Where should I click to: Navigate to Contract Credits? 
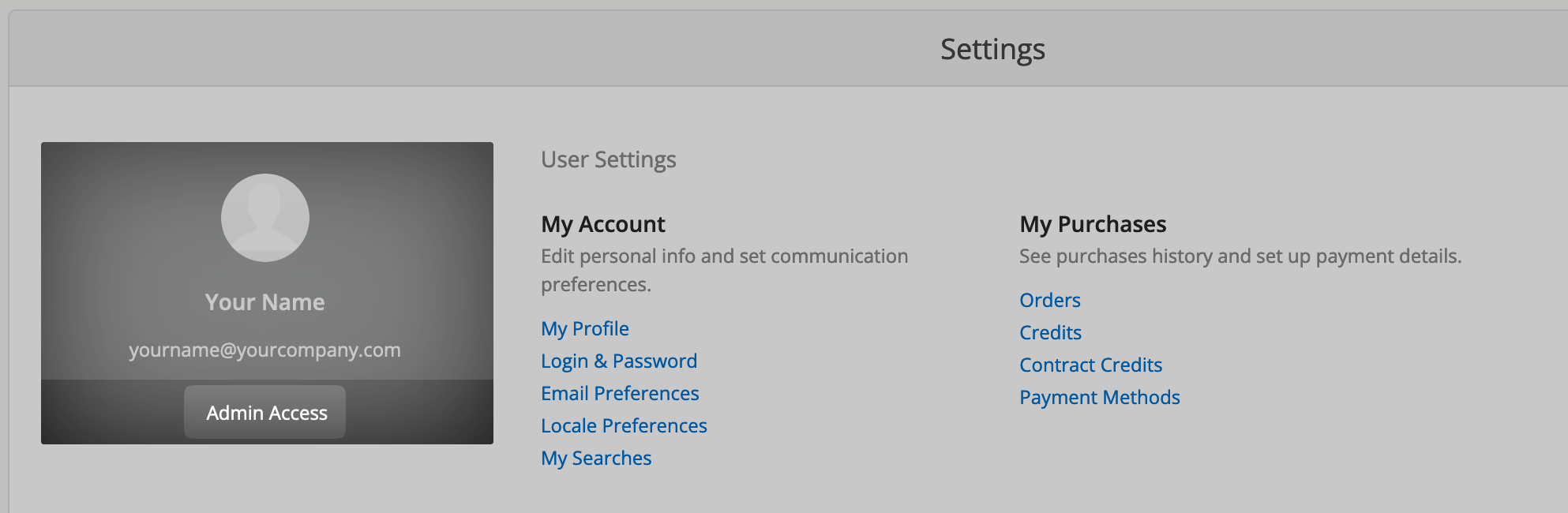pos(1090,365)
